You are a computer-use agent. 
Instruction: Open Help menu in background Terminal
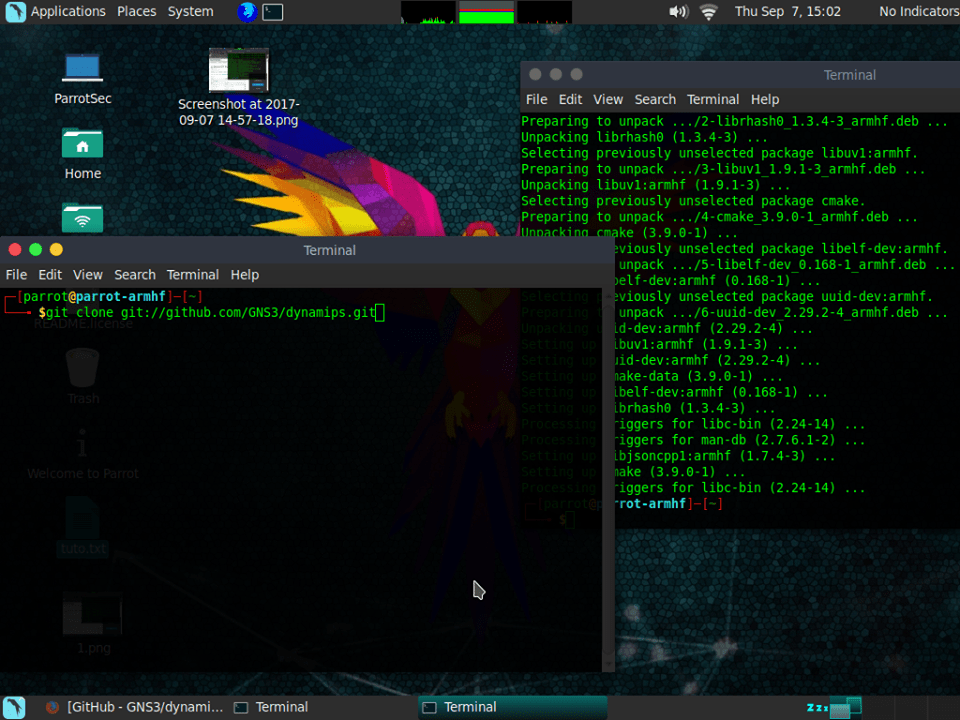765,99
